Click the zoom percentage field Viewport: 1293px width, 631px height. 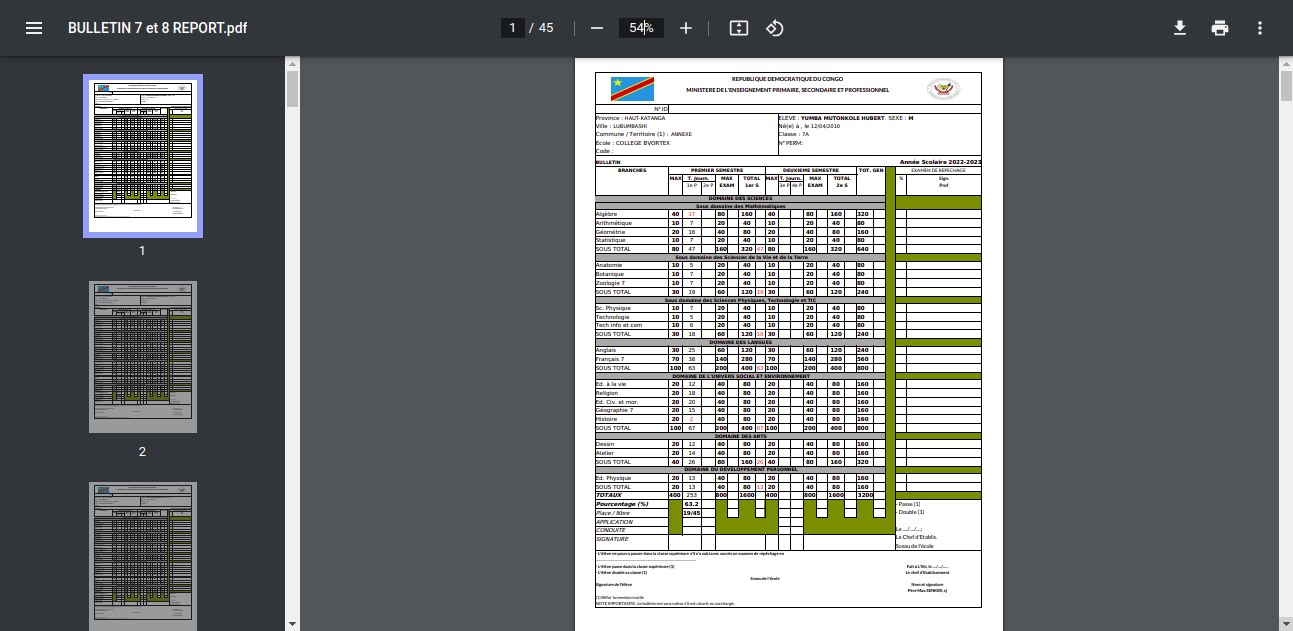coord(641,28)
